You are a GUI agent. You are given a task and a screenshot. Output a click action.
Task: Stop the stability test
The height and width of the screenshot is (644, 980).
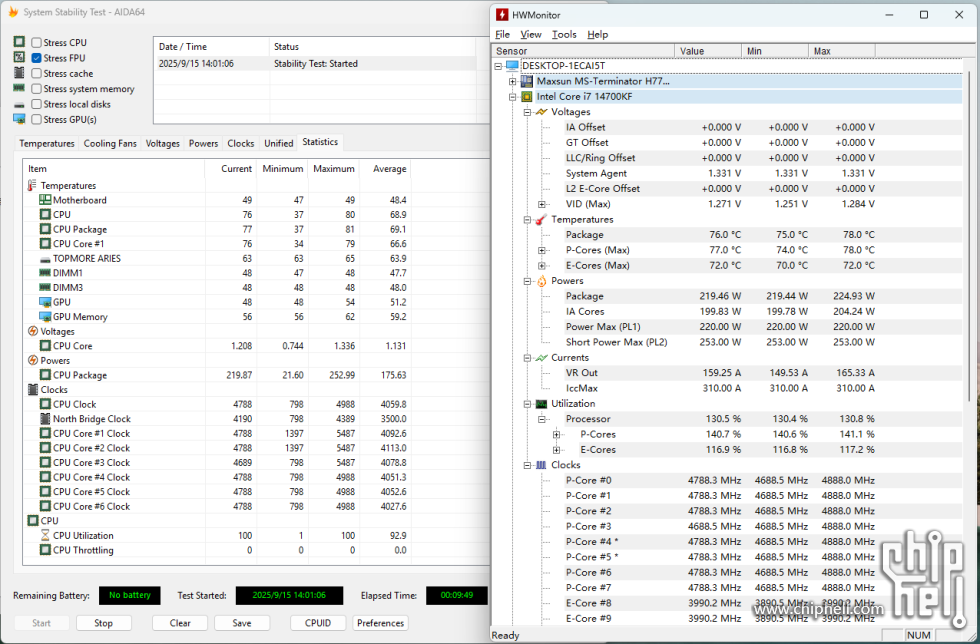104,623
